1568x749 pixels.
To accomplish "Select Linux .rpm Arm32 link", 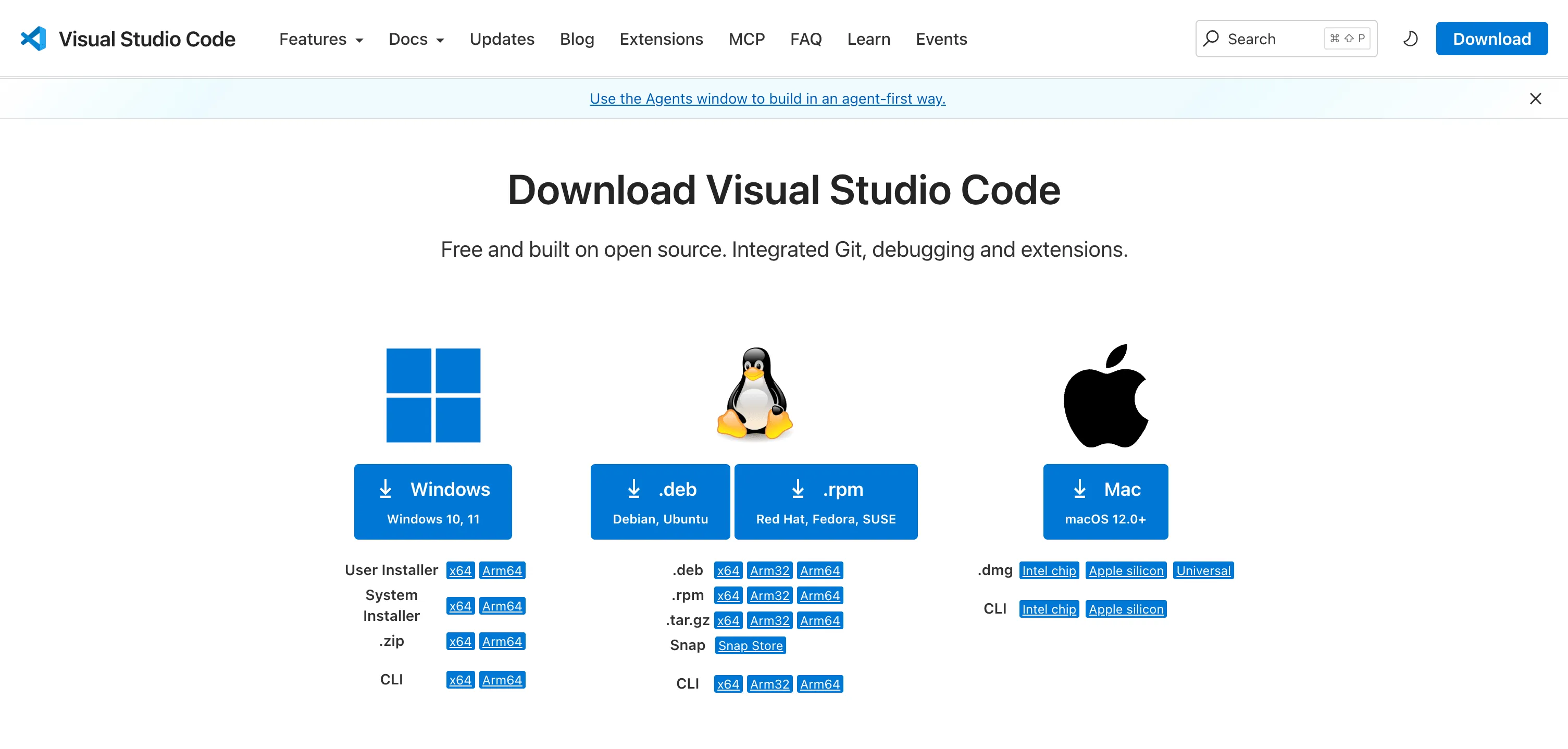I will [769, 596].
